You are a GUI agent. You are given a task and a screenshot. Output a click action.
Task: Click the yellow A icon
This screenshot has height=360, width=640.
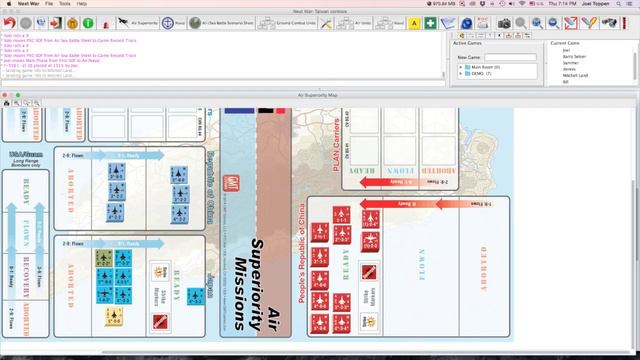pos(414,23)
